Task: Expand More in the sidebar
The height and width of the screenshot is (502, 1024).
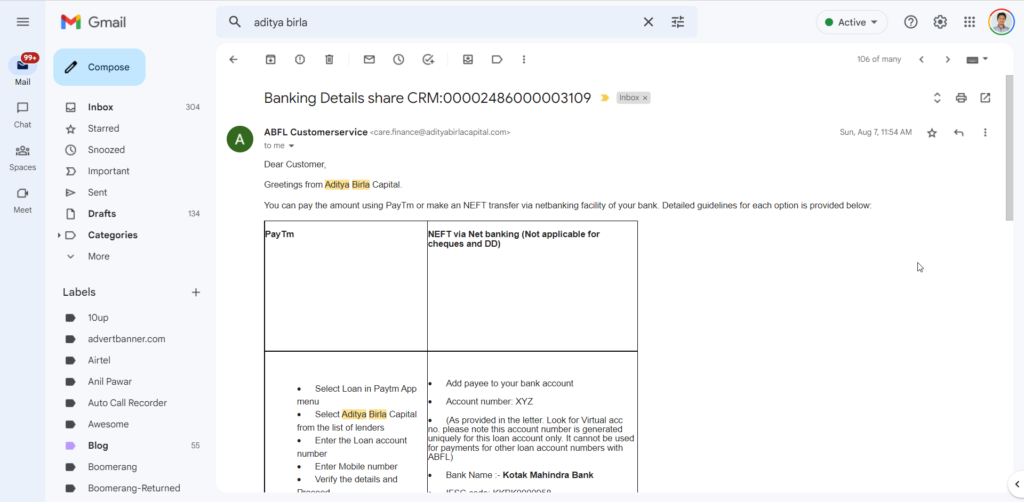Action: 98,257
